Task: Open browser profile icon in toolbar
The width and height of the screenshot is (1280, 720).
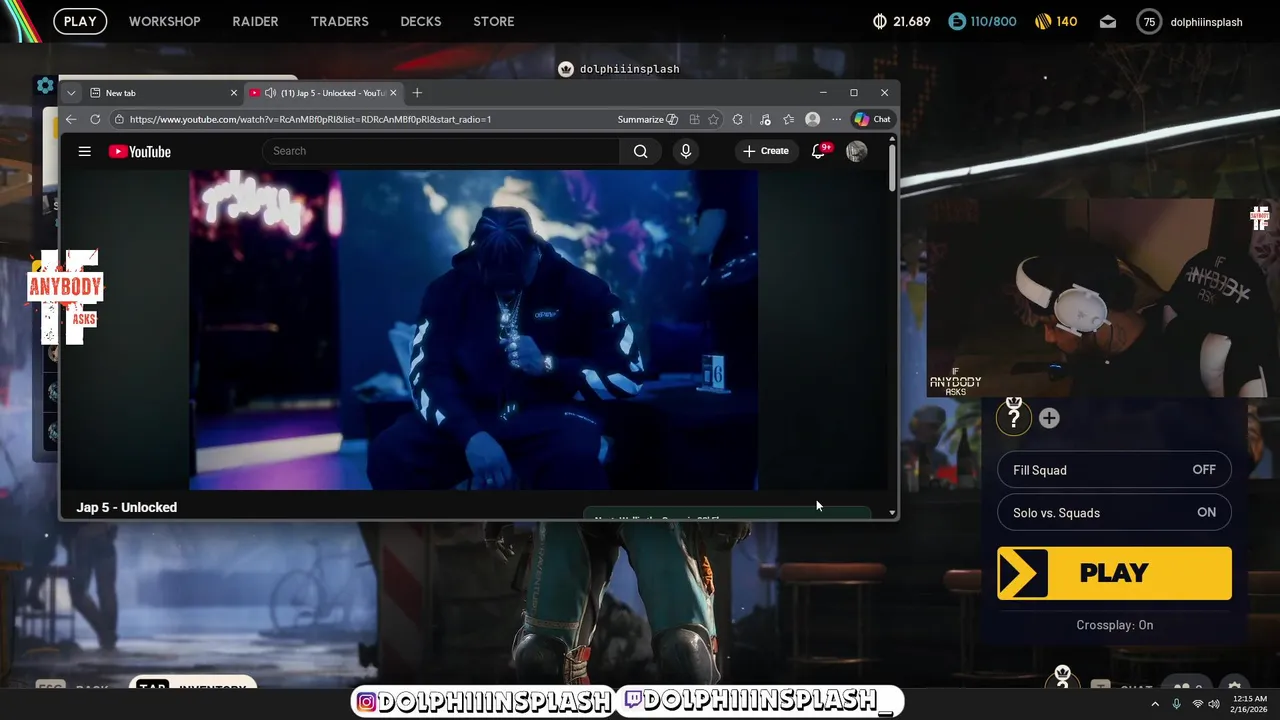Action: tap(813, 119)
